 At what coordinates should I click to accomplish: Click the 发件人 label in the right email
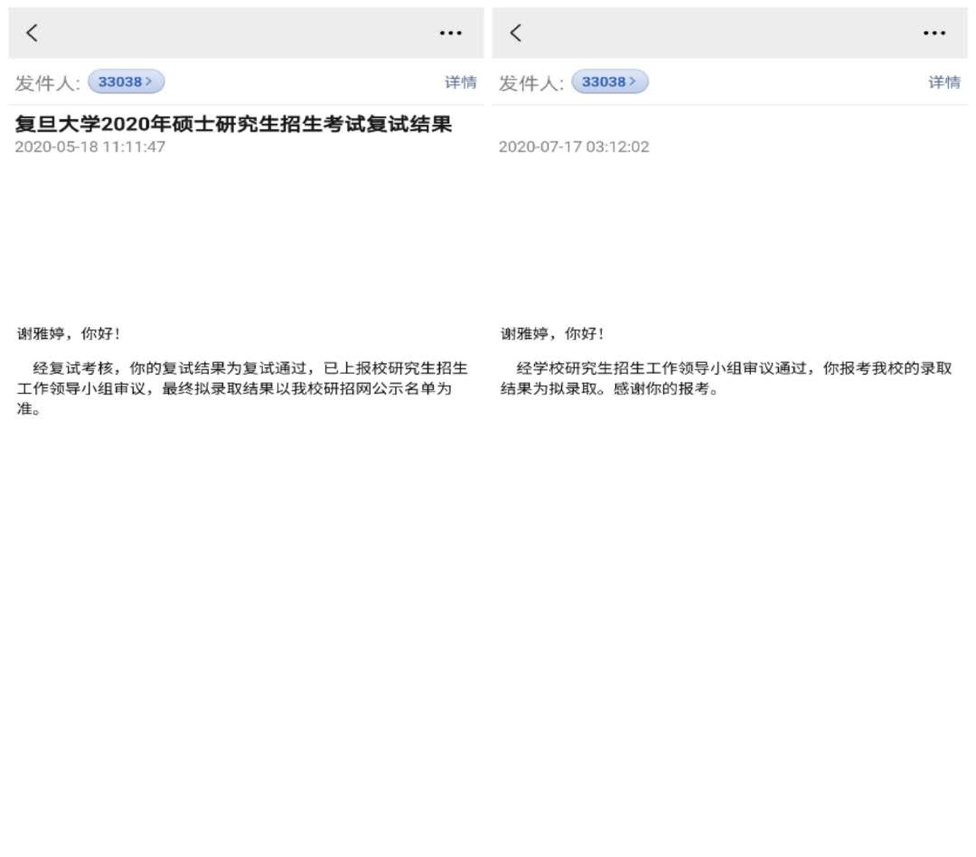[530, 83]
